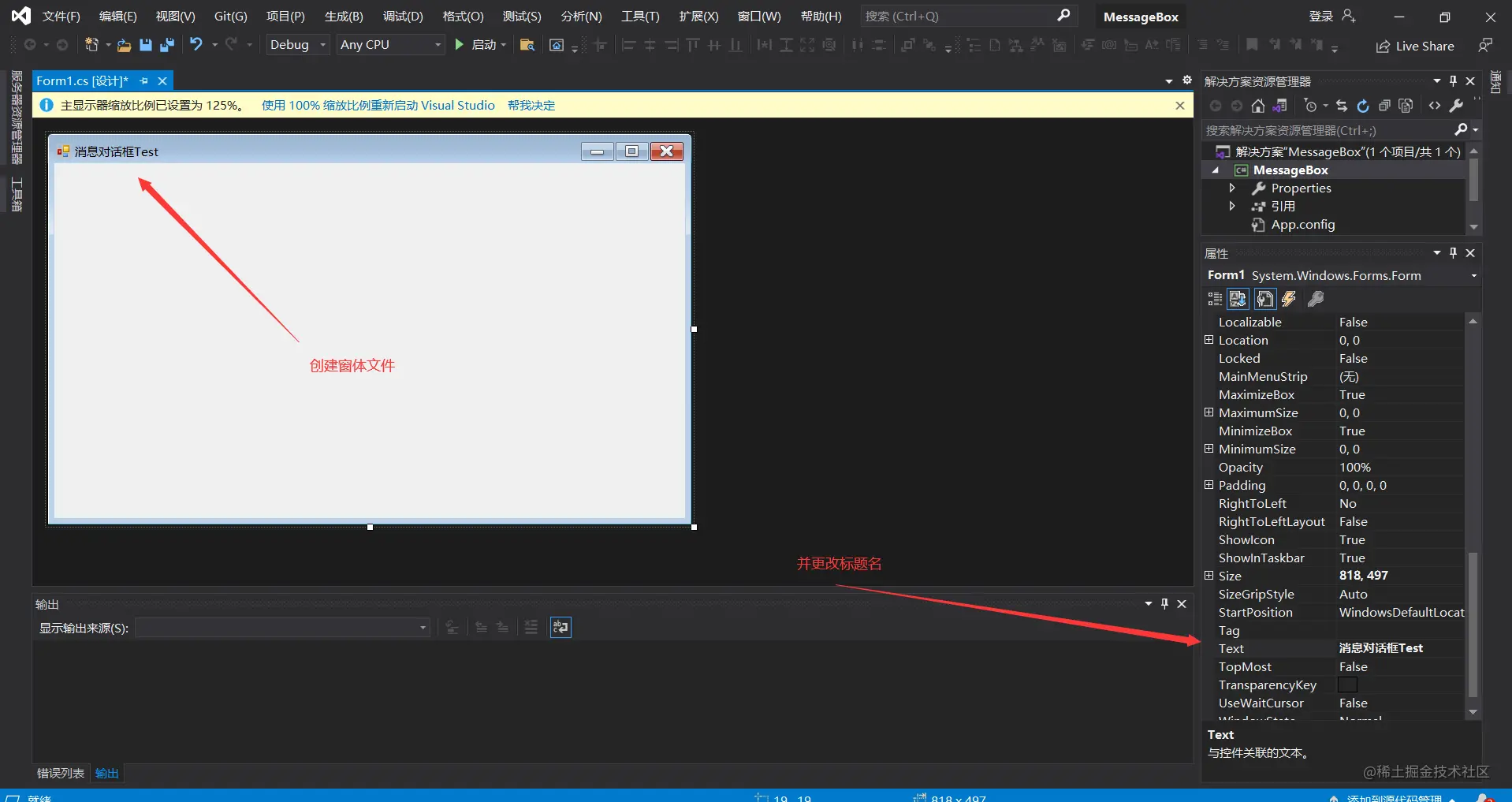The height and width of the screenshot is (802, 1512).
Task: Click the Send Feedback person icon
Action: (1485, 46)
